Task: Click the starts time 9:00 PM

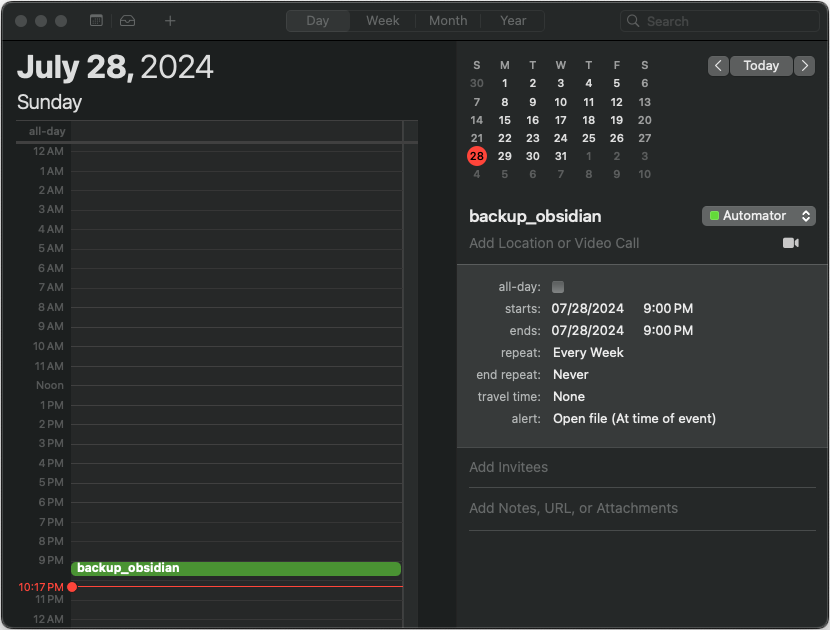Action: (668, 309)
